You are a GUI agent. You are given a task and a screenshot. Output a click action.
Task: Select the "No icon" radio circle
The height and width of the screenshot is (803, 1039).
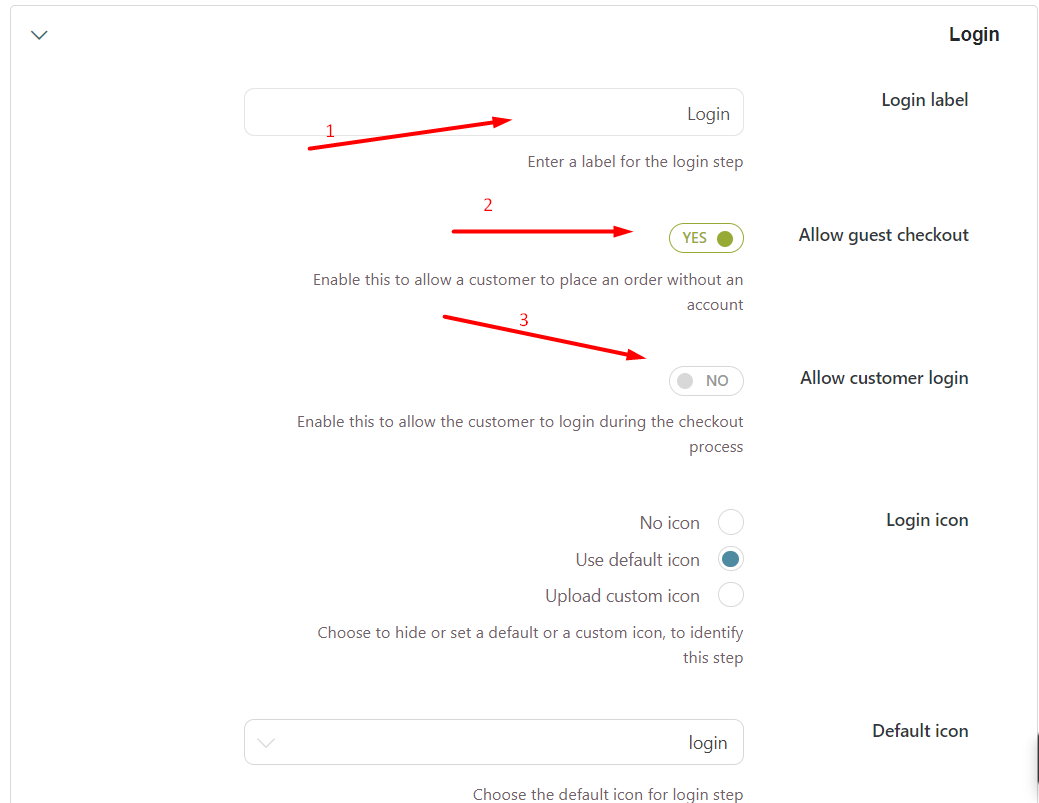730,522
